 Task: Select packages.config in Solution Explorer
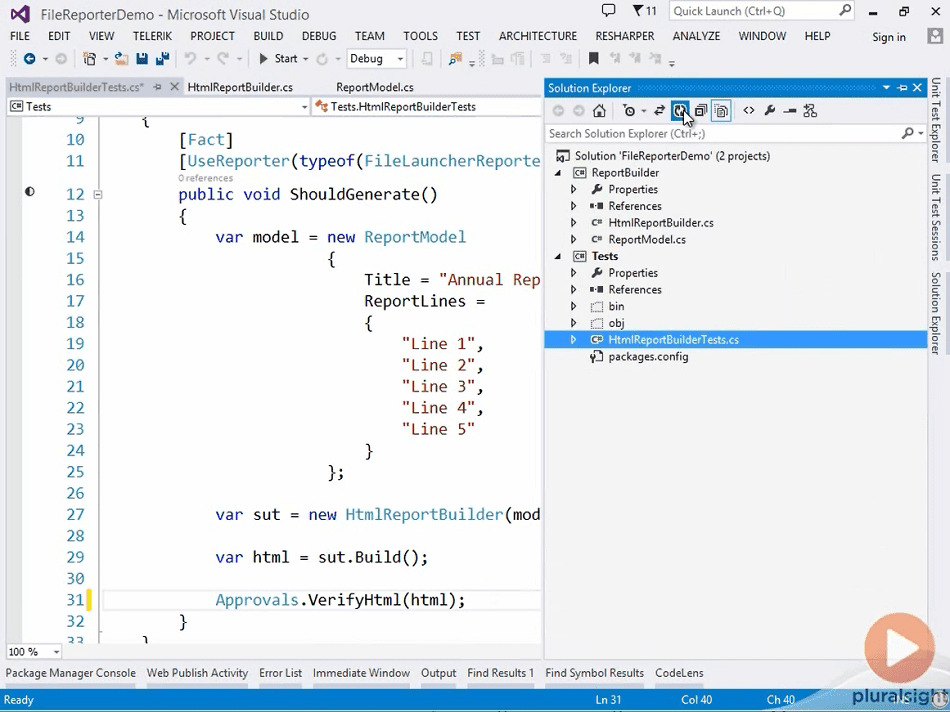pos(648,357)
